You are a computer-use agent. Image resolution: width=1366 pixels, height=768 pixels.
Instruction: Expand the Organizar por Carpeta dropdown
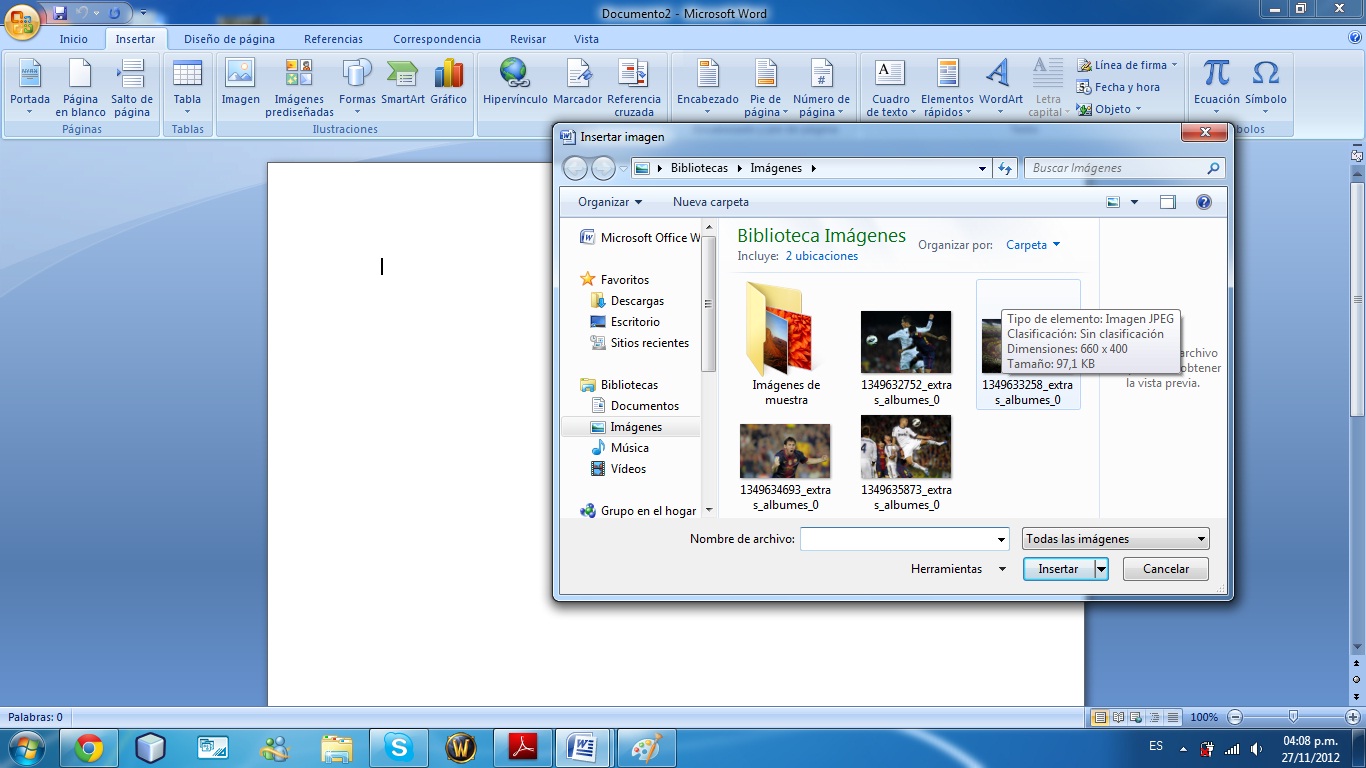[x=1033, y=245]
